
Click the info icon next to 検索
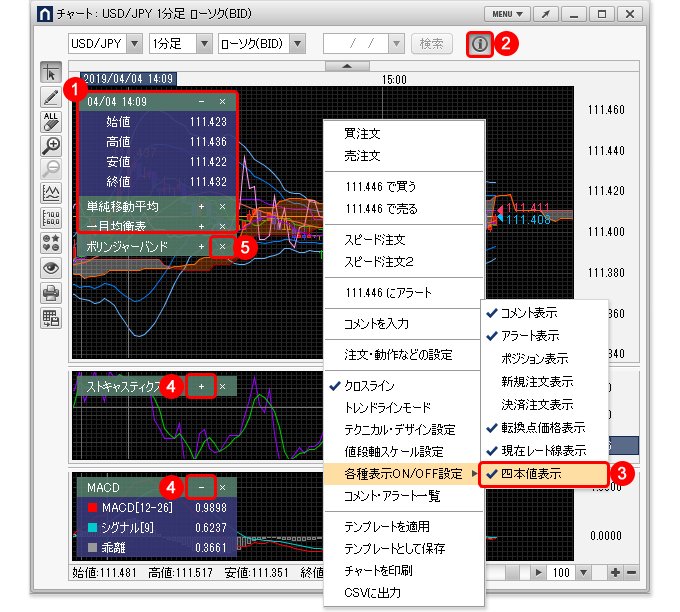point(481,45)
